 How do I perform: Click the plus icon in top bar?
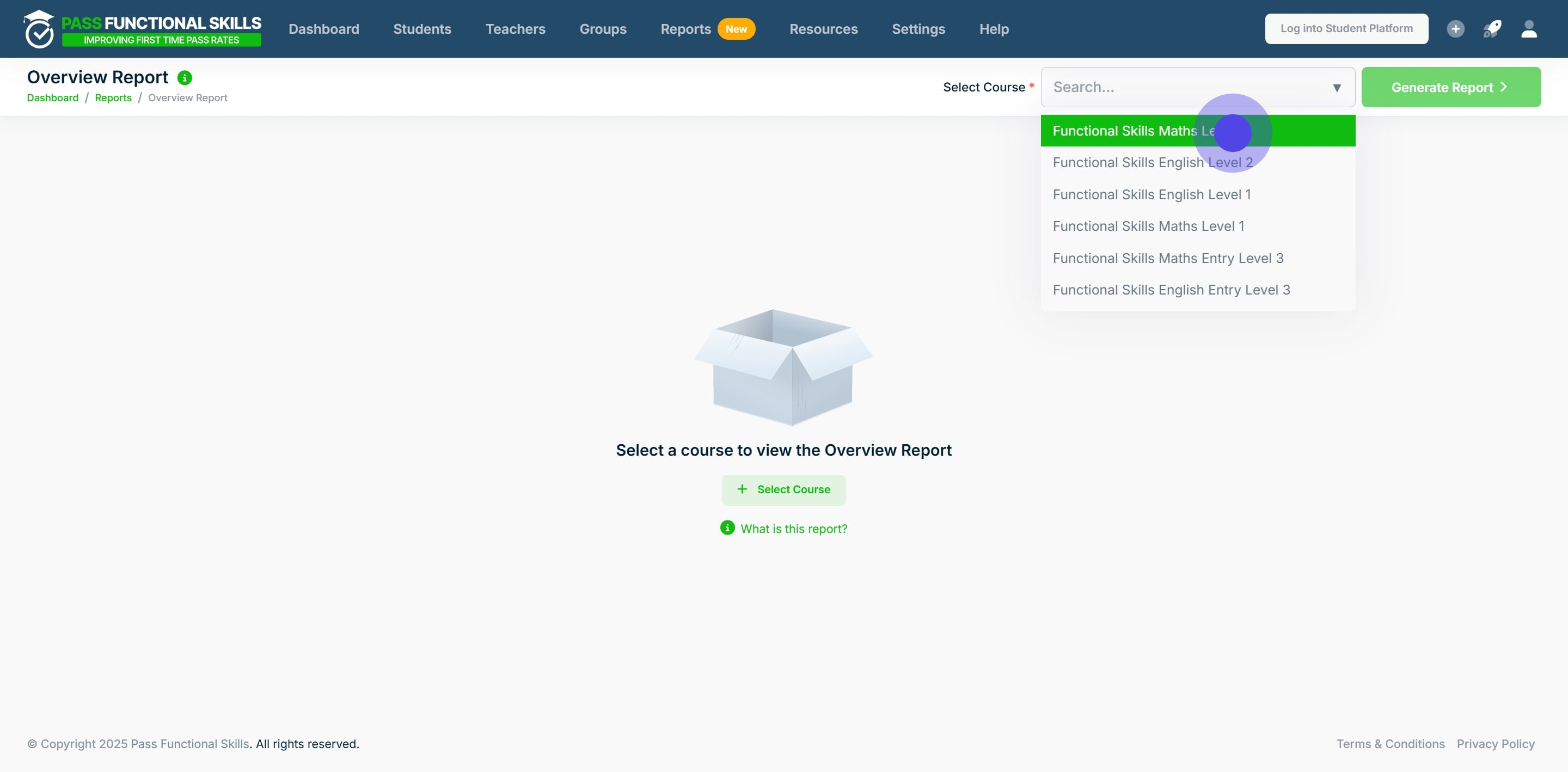1455,29
